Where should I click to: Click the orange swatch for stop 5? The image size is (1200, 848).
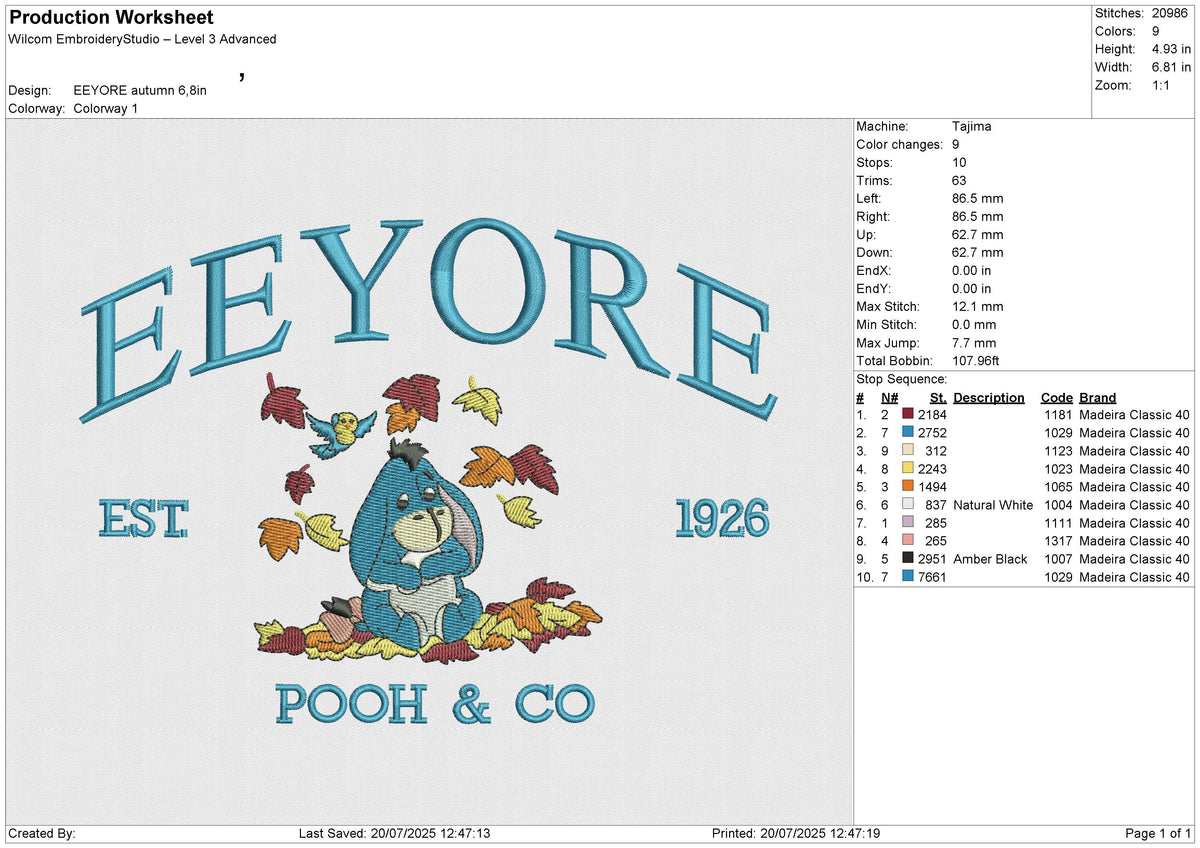click(x=908, y=487)
